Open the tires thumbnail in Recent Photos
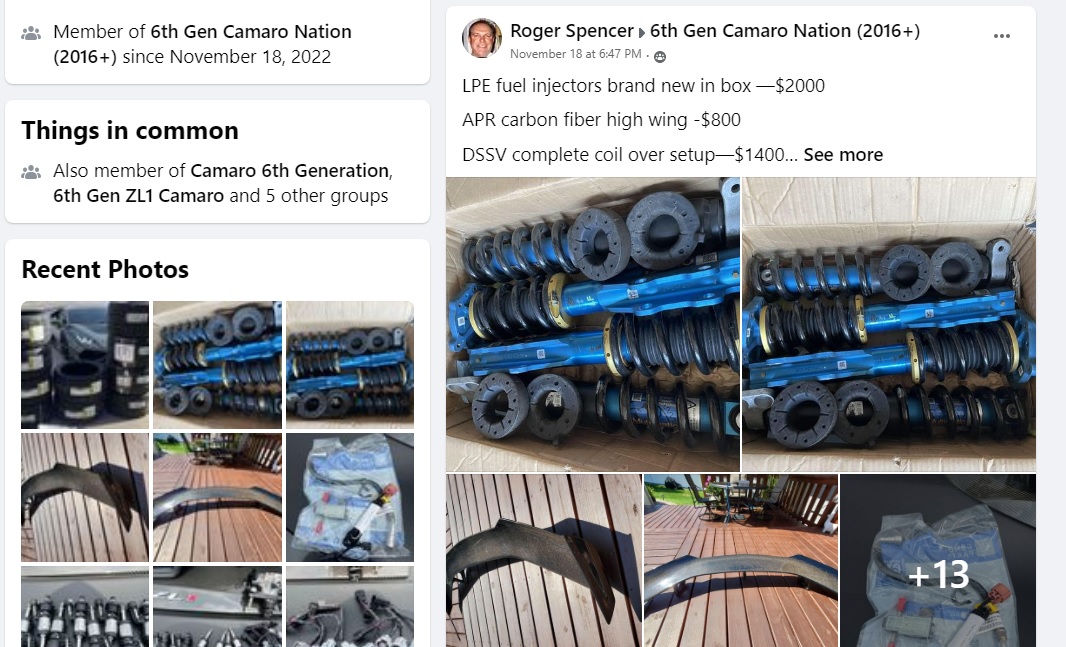The height and width of the screenshot is (647, 1066). pyautogui.click(x=85, y=365)
